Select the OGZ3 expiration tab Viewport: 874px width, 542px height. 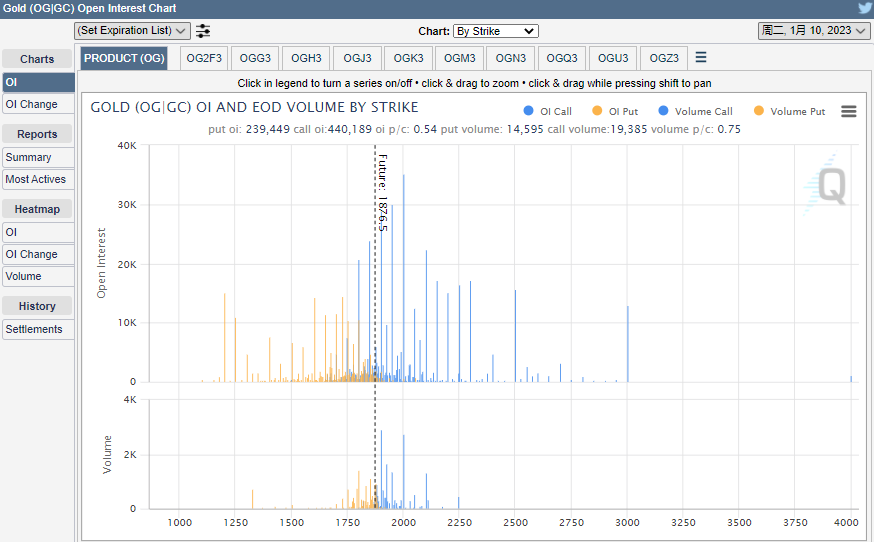tap(663, 58)
